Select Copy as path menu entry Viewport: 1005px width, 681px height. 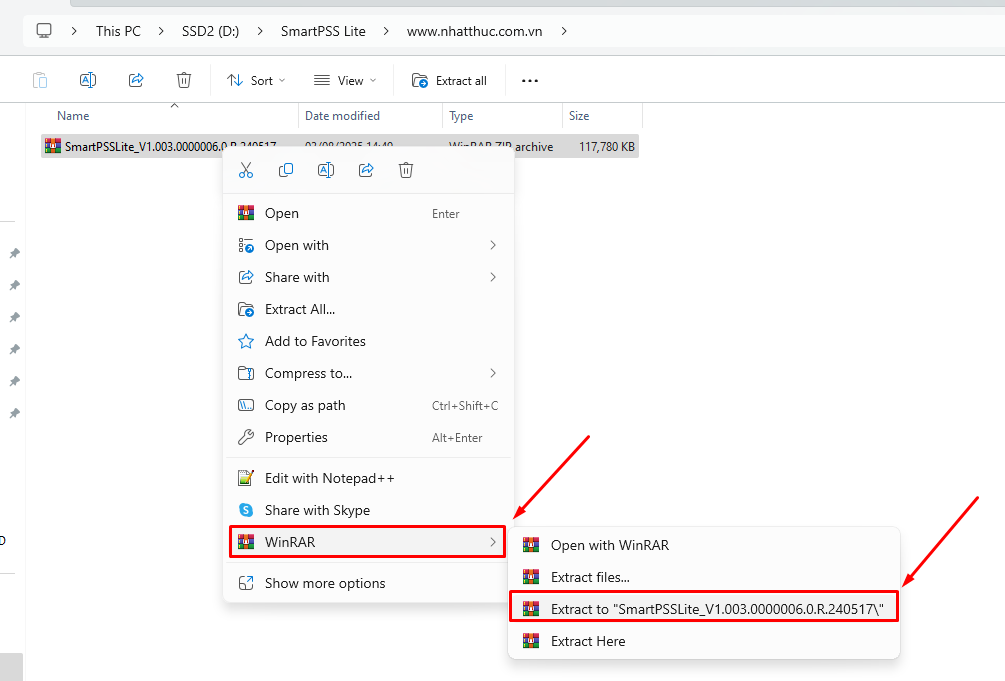click(367, 406)
